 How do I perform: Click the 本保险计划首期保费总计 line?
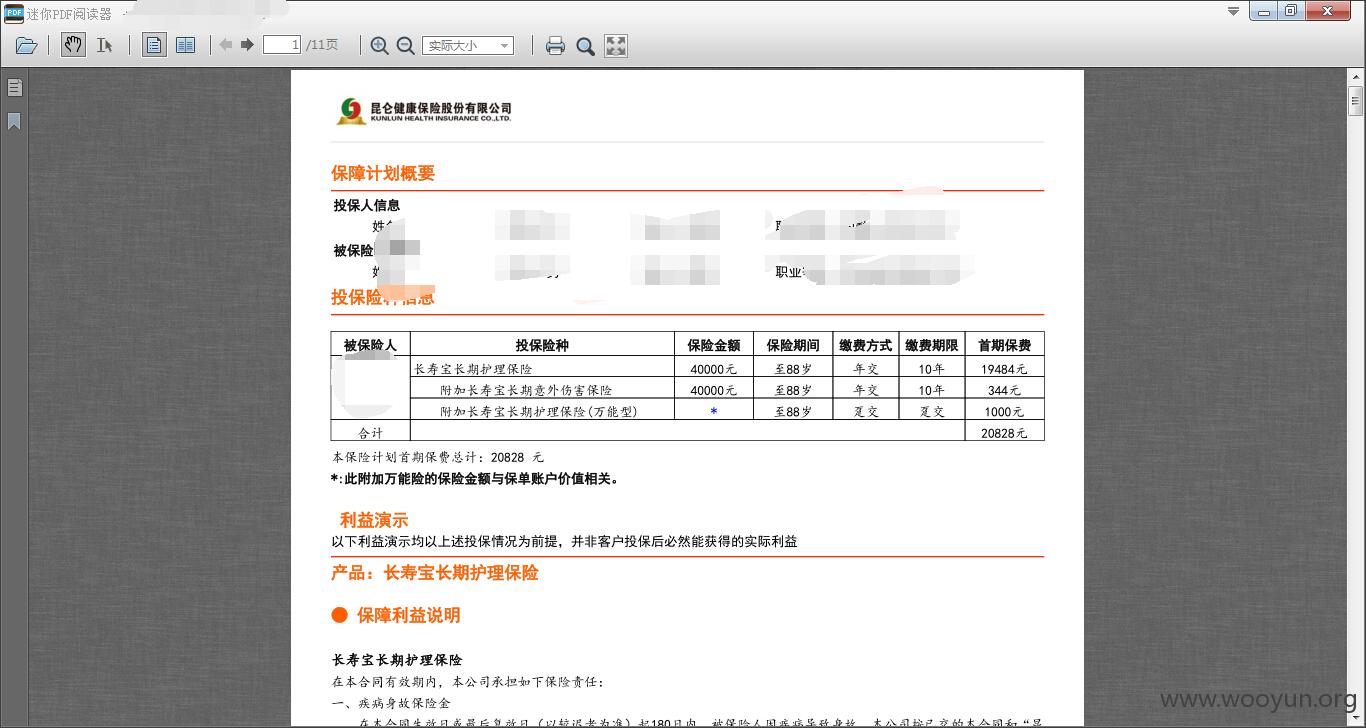point(438,457)
